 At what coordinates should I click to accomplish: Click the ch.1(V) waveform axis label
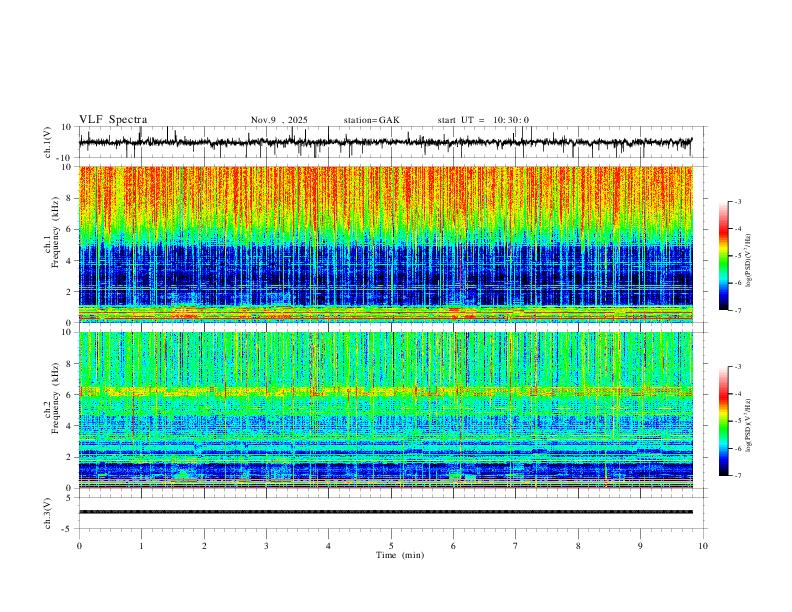tap(48, 142)
